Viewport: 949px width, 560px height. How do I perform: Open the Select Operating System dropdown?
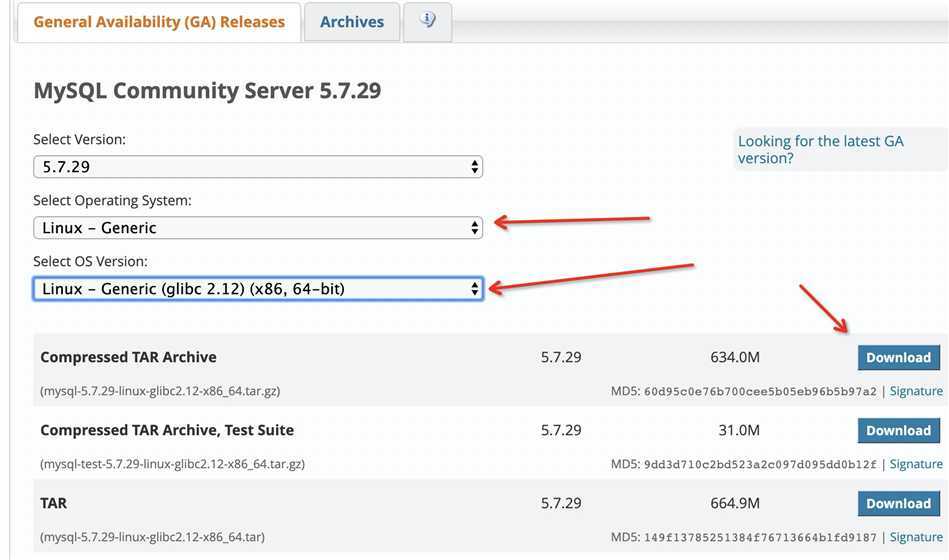click(258, 228)
